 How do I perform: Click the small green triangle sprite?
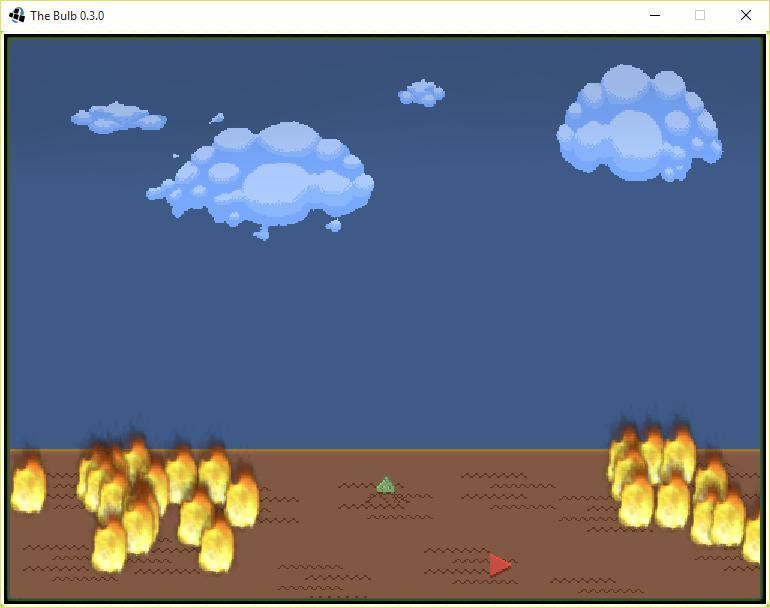tap(385, 485)
